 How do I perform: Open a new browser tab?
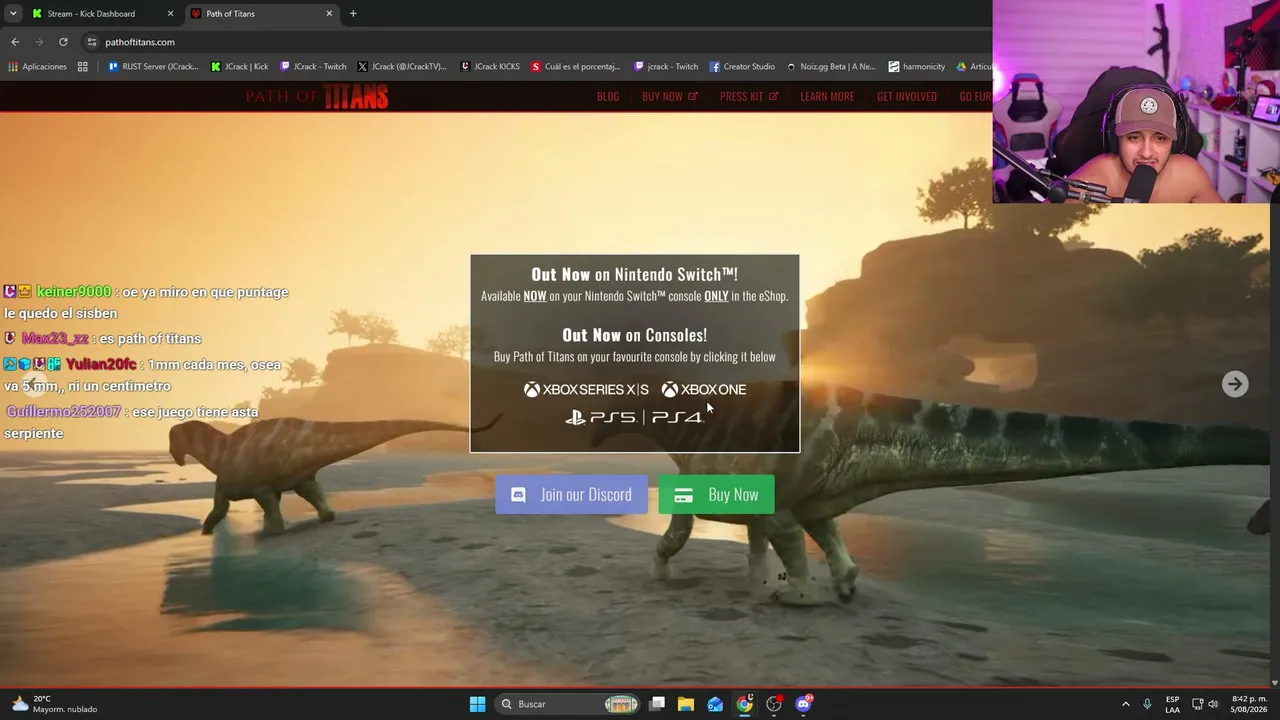353,14
